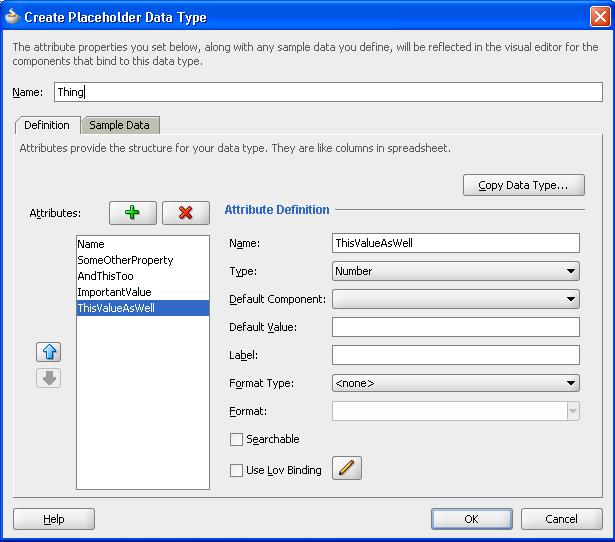Expand the Default Component dropdown

click(x=455, y=299)
